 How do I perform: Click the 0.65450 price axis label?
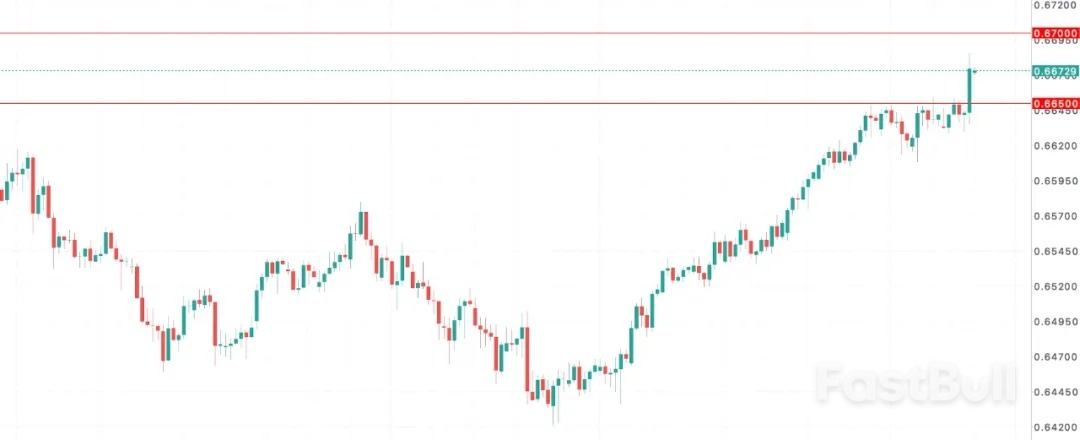point(1057,251)
